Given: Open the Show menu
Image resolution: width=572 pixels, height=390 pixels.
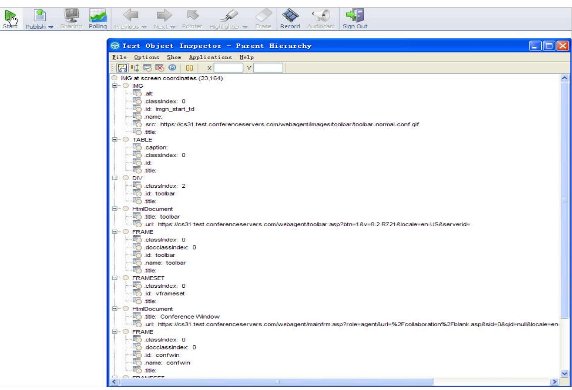Looking at the screenshot, I should pyautogui.click(x=174, y=57).
